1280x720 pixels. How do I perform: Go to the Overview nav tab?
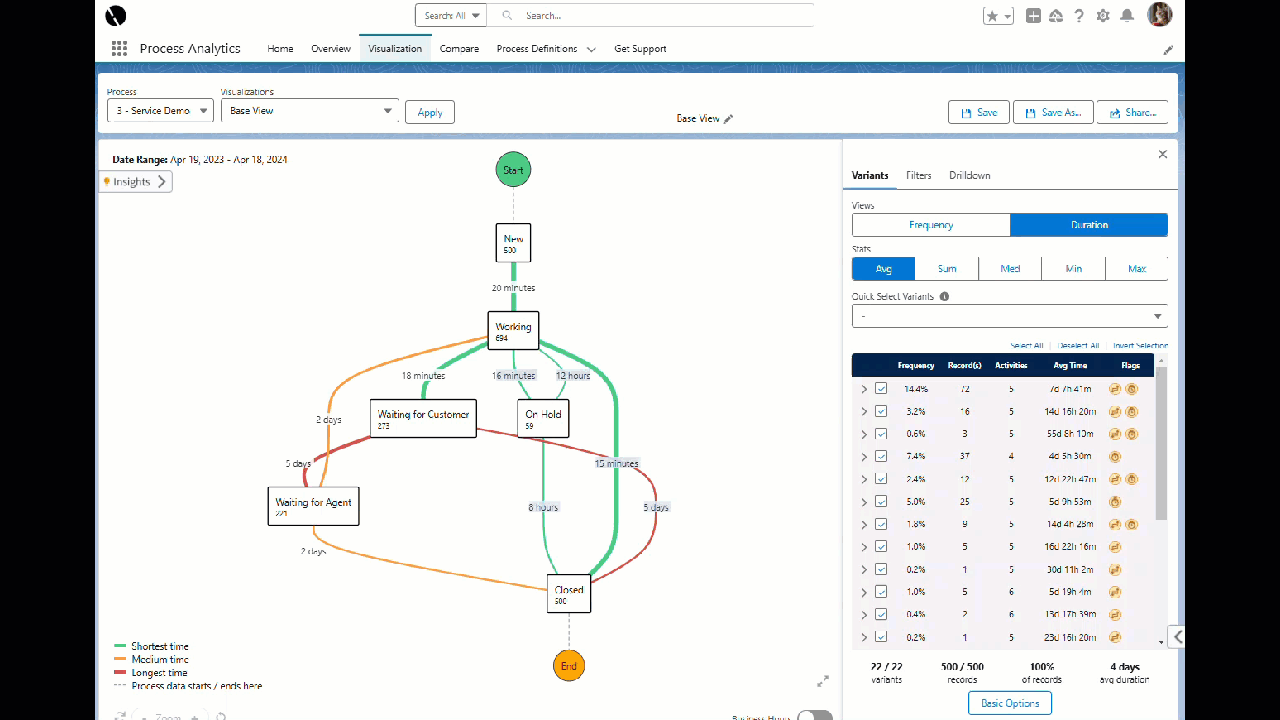331,49
